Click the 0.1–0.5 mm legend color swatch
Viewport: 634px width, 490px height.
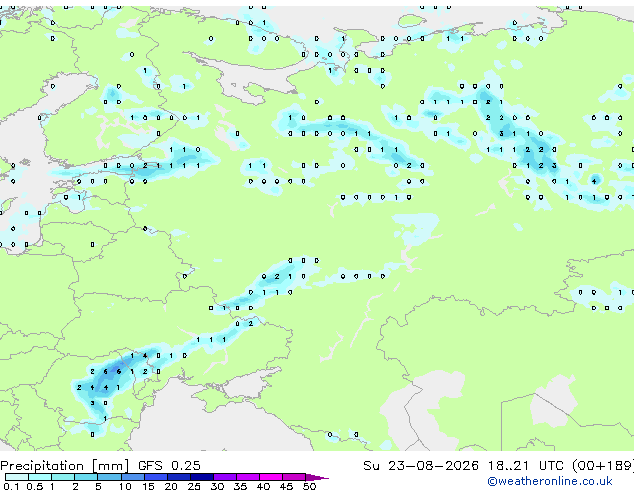point(17,477)
